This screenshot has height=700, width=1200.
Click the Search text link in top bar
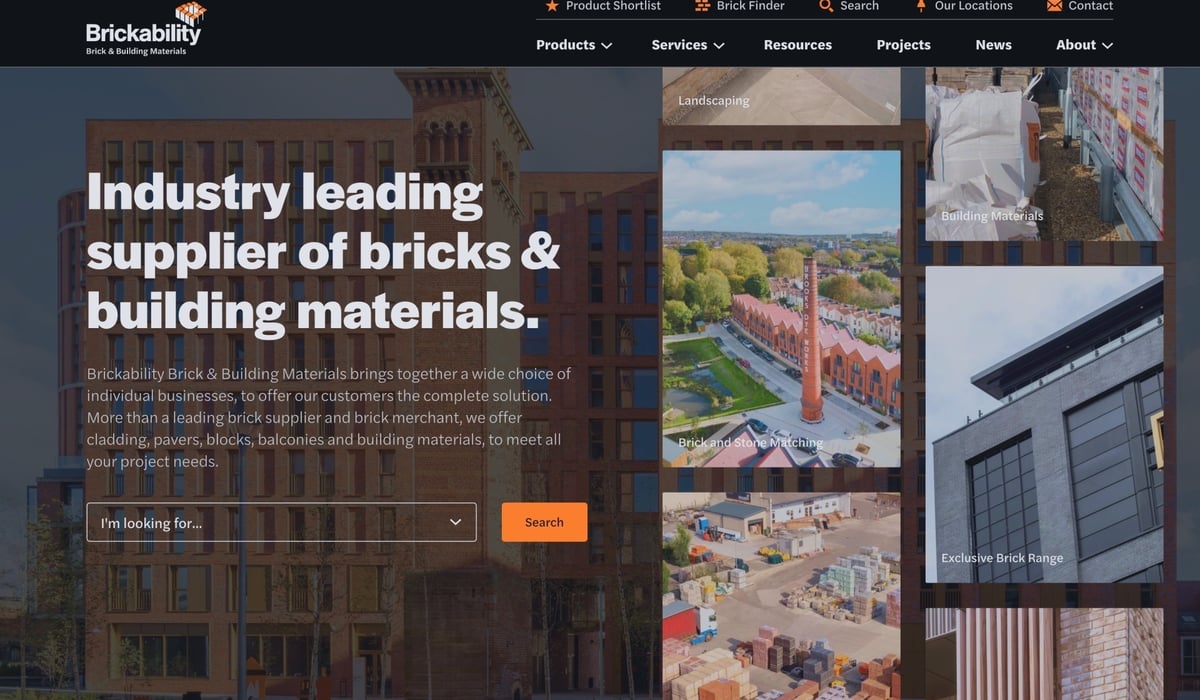(x=859, y=6)
